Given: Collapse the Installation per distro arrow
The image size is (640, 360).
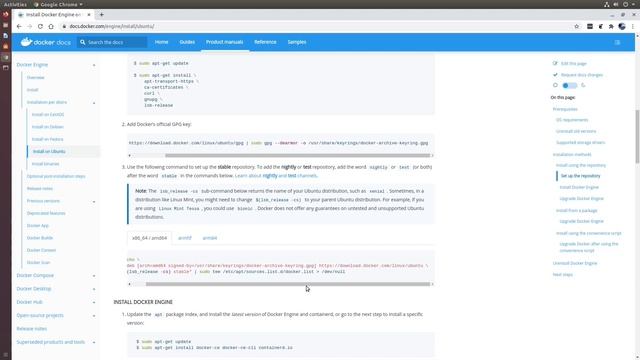Looking at the screenshot, I should pos(94,102).
